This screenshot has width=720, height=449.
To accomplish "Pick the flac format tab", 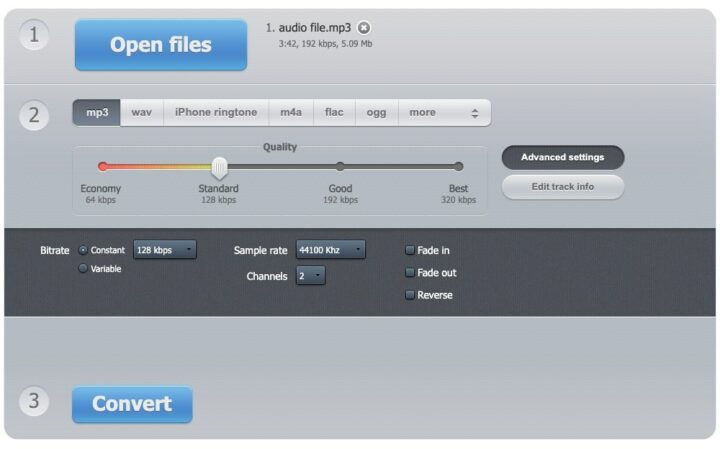I will [334, 113].
